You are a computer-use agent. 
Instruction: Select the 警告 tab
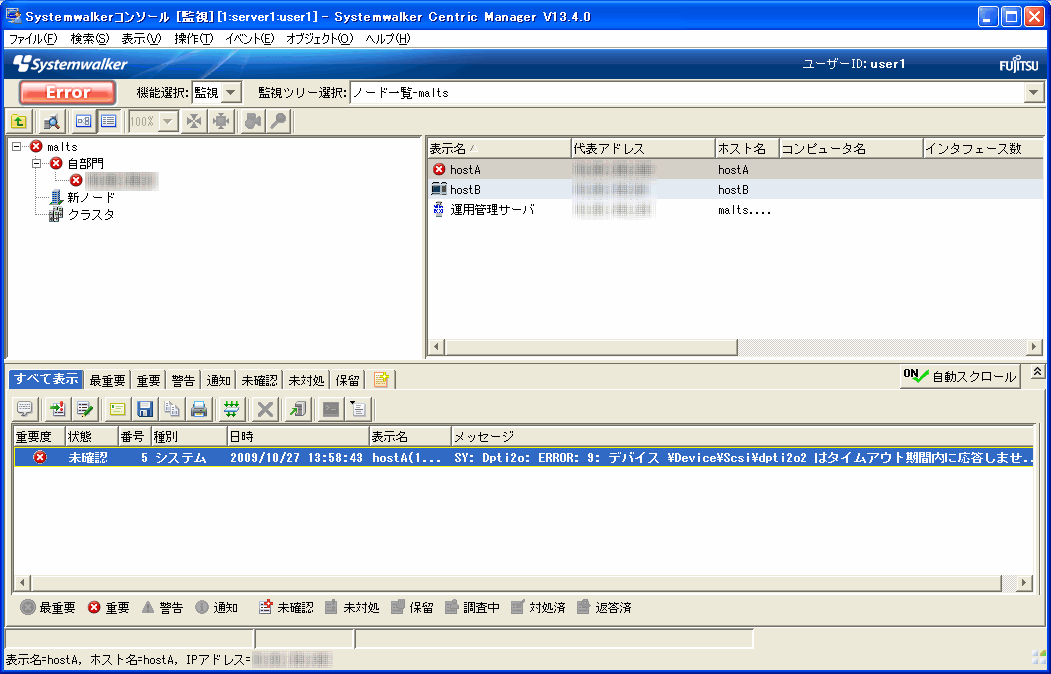tap(183, 381)
